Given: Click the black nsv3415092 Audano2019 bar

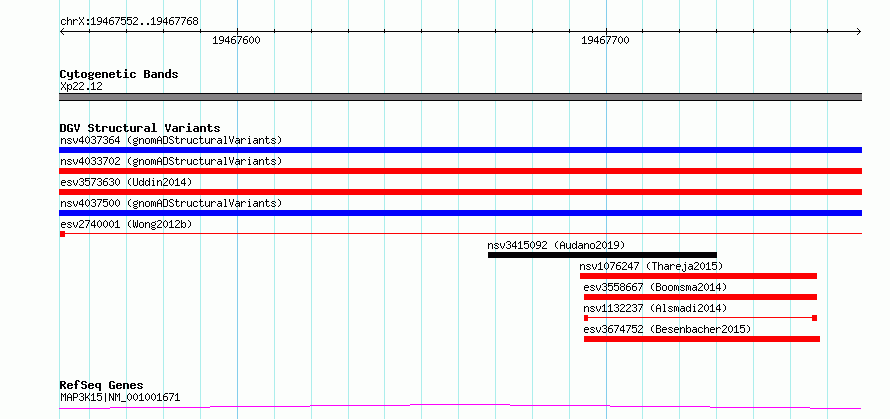Looking at the screenshot, I should click(x=602, y=255).
